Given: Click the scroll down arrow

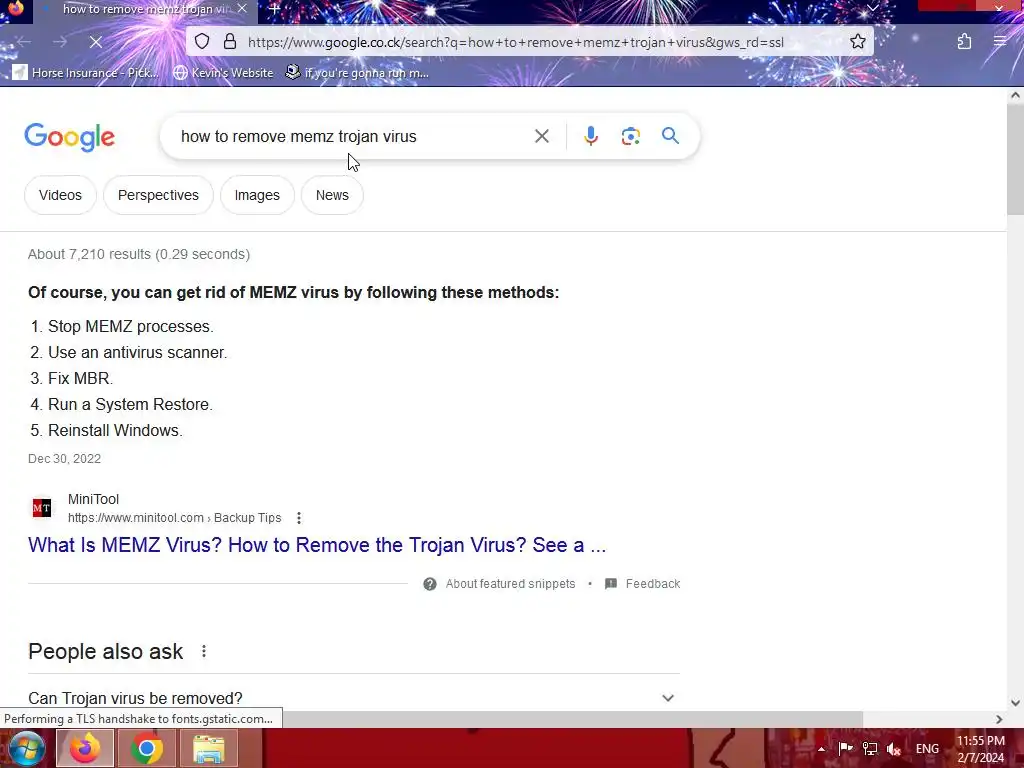Looking at the screenshot, I should coord(1015,703).
